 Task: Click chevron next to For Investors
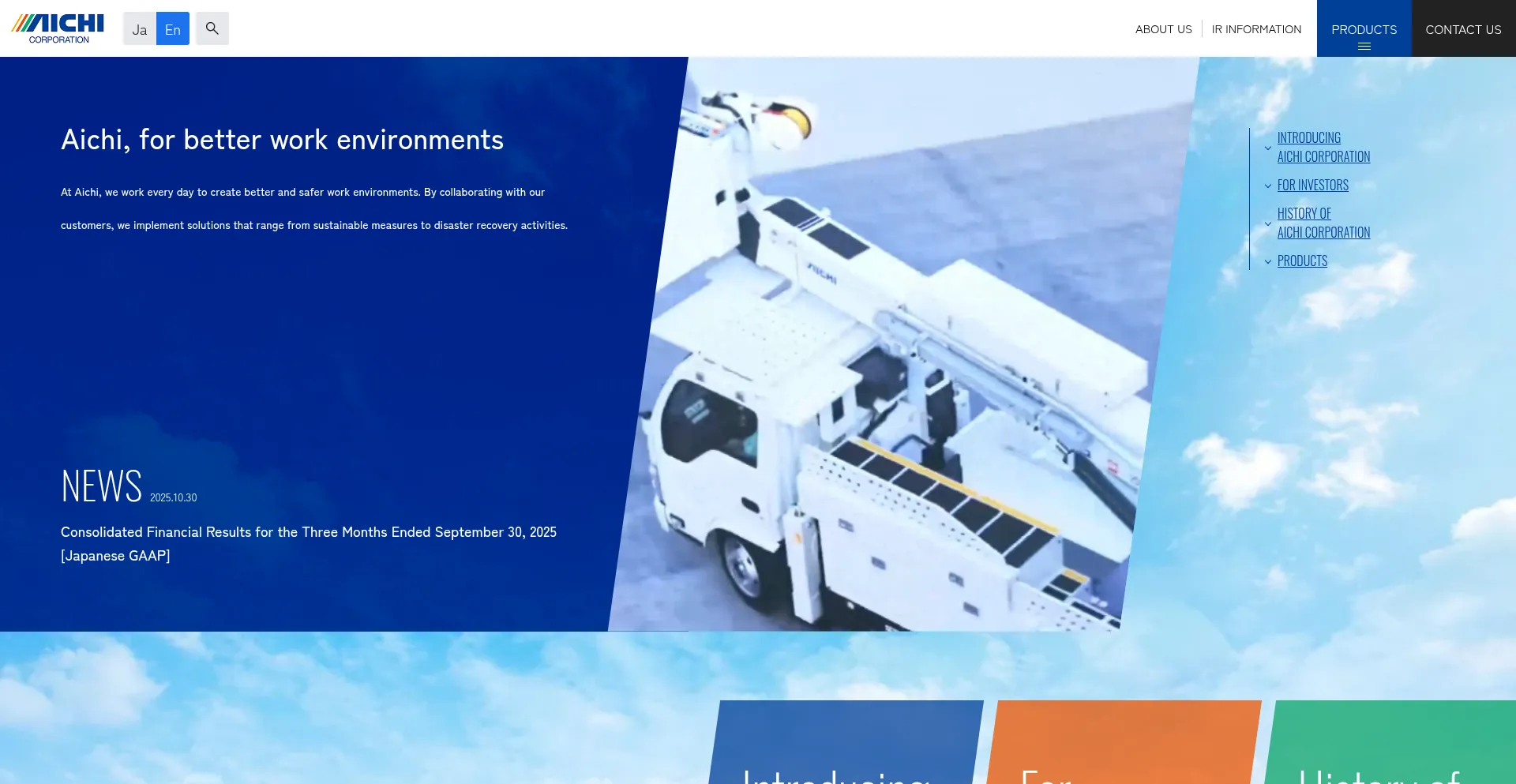[1268, 186]
